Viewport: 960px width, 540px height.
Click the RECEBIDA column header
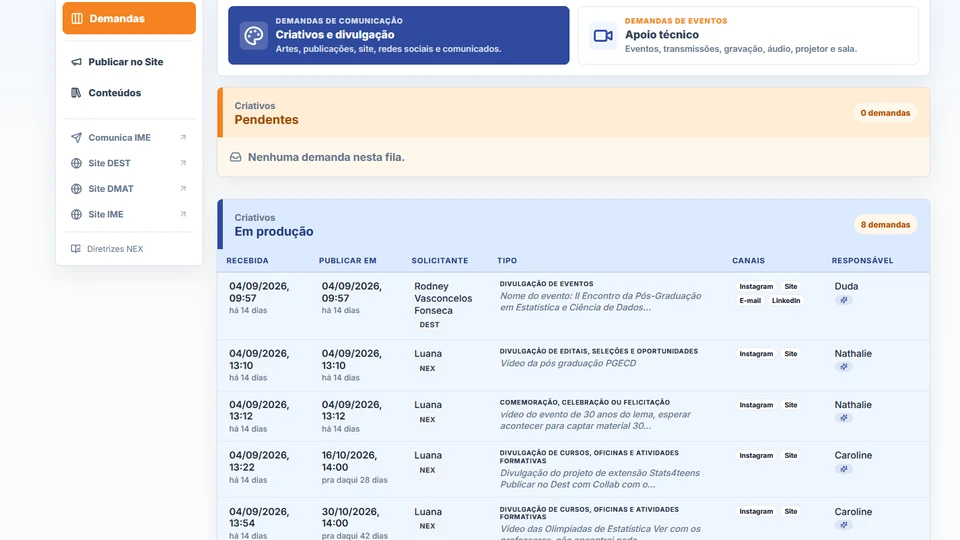click(x=247, y=261)
